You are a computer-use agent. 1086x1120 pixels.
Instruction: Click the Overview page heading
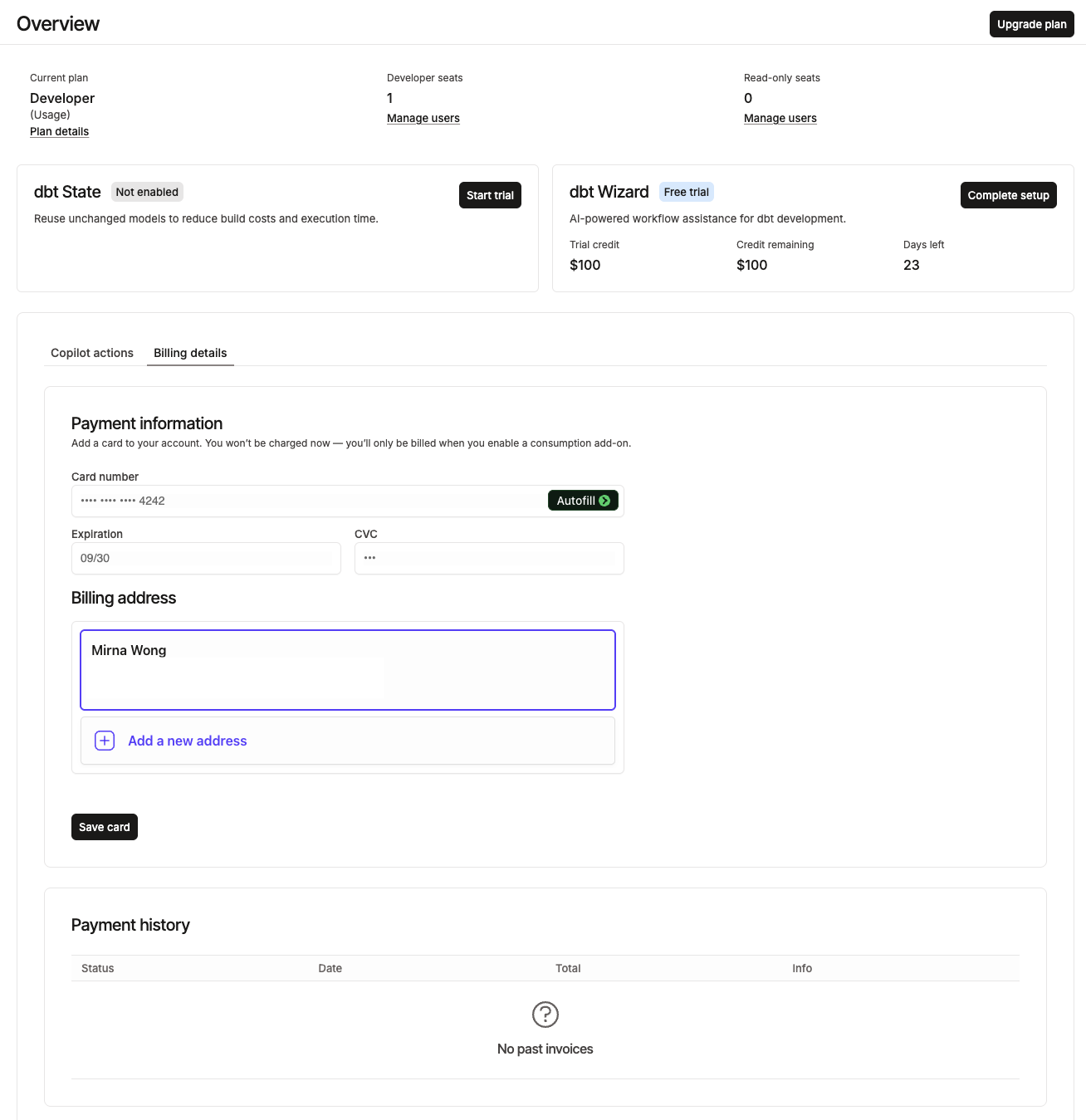point(58,24)
